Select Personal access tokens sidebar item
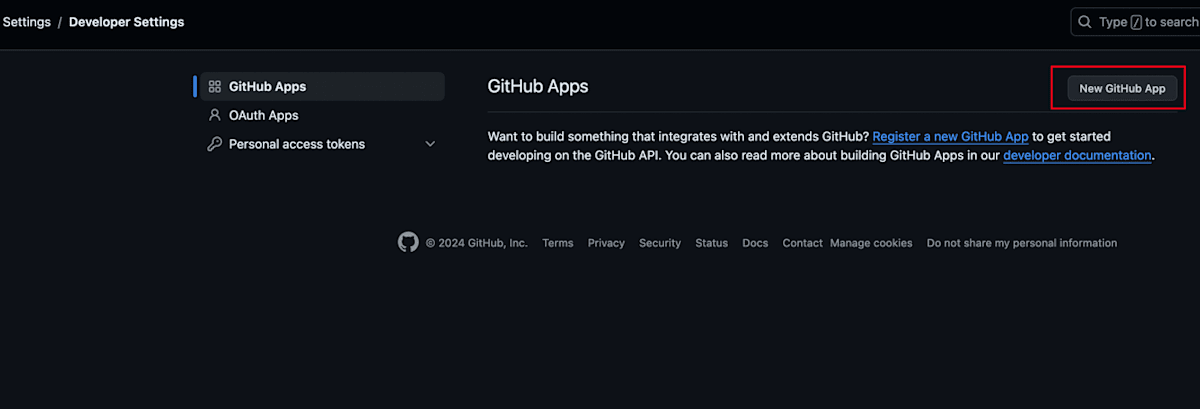 click(322, 144)
